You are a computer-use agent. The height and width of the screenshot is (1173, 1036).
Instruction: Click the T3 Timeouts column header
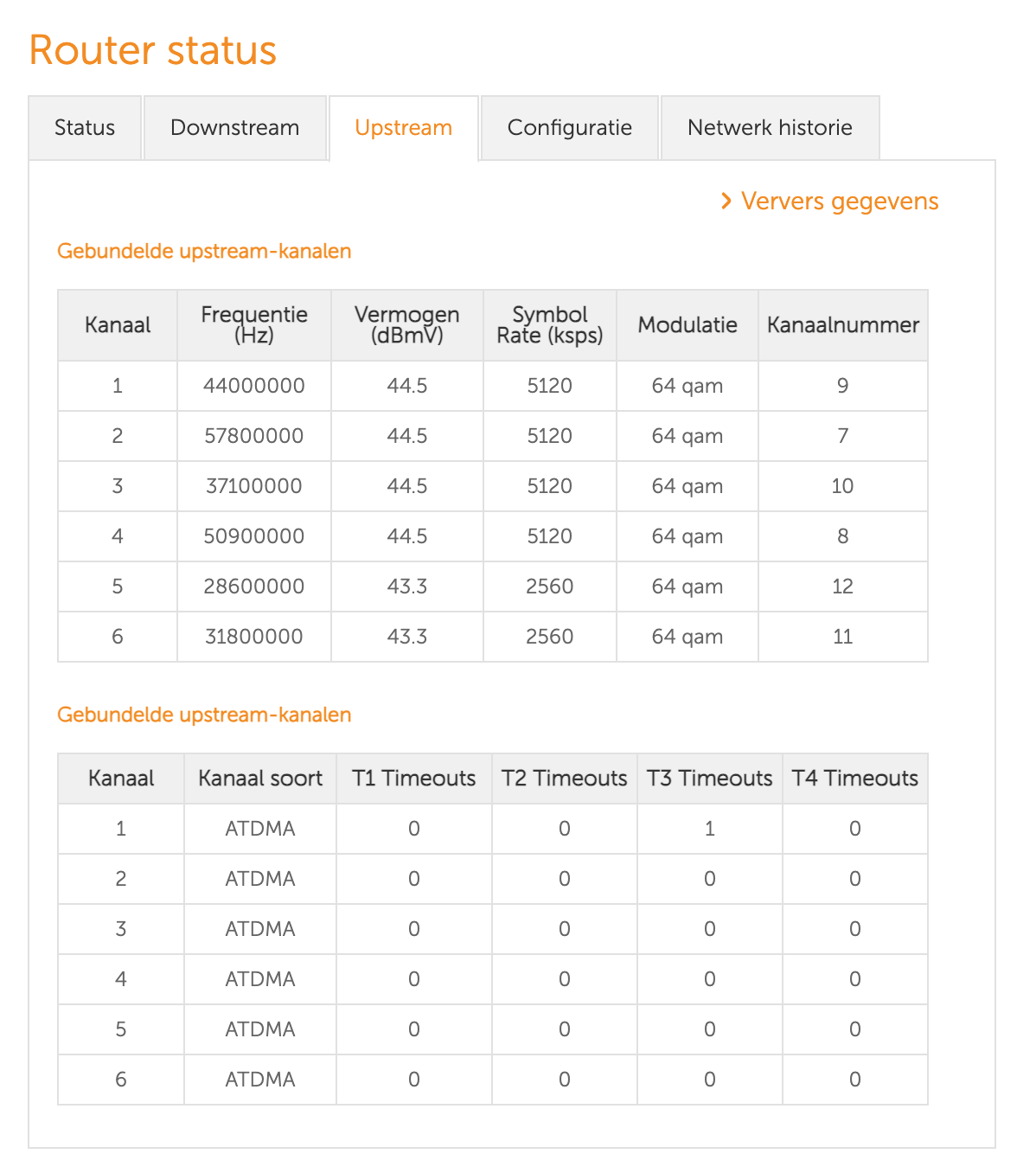click(709, 779)
